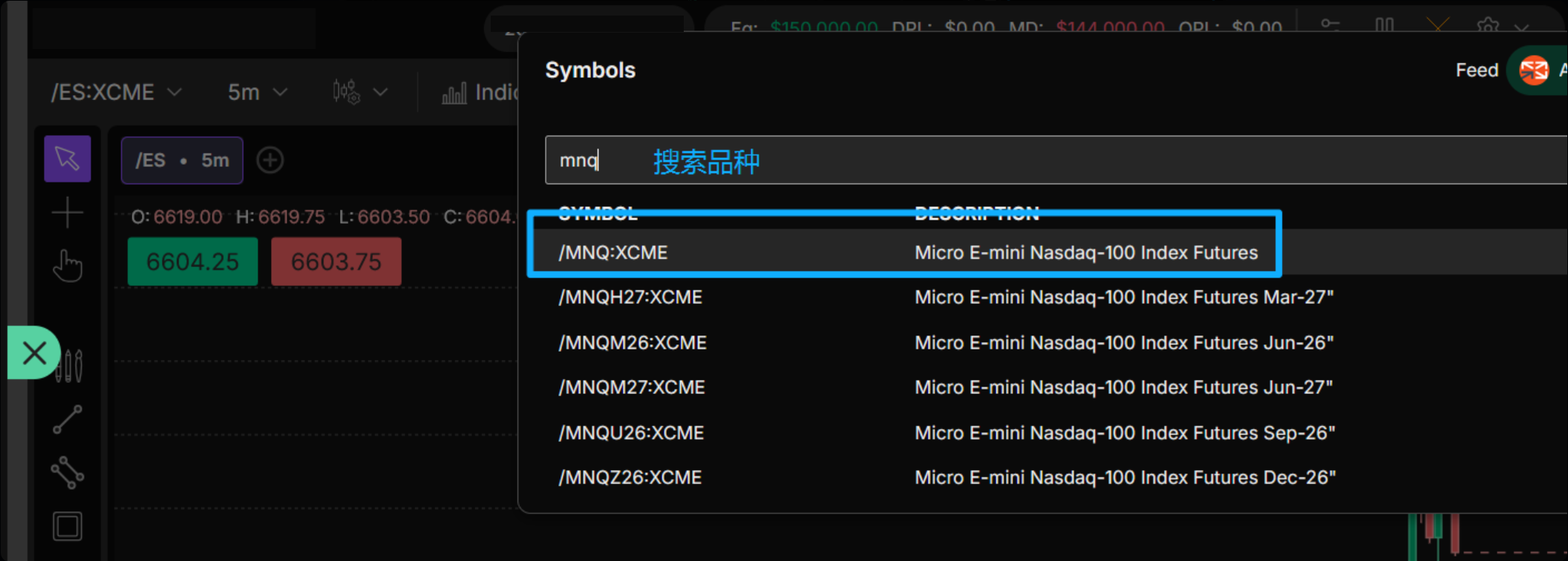Add a new chart with plus icon
This screenshot has height=561, width=1568.
click(x=270, y=160)
